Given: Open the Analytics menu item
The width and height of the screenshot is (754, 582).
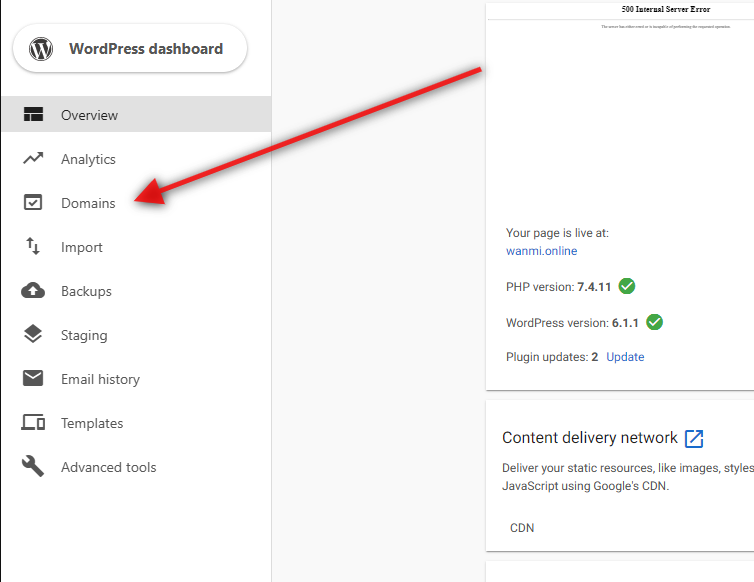Looking at the screenshot, I should pyautogui.click(x=88, y=159).
